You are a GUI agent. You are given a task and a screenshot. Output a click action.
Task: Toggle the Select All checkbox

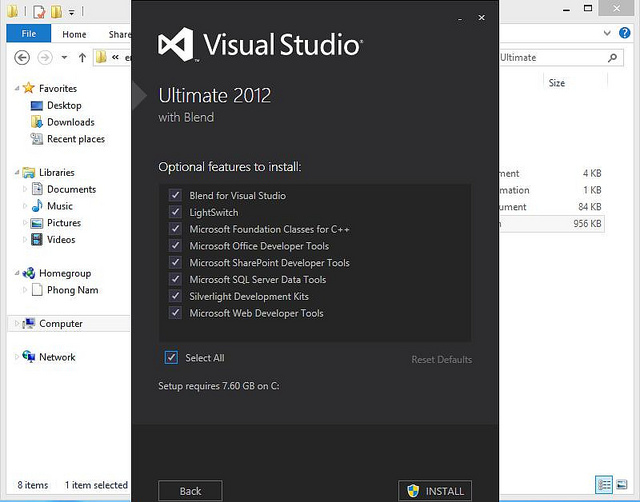pyautogui.click(x=171, y=358)
